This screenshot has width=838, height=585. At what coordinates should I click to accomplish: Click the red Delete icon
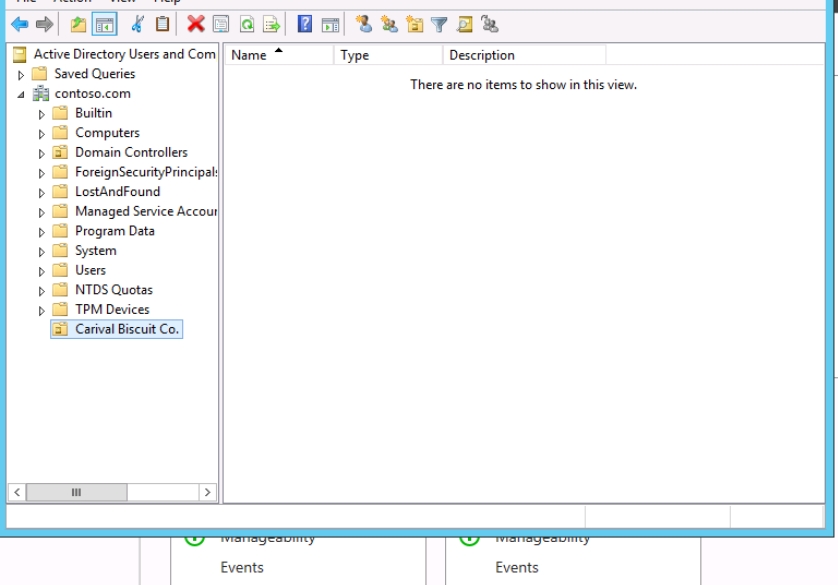click(x=195, y=25)
